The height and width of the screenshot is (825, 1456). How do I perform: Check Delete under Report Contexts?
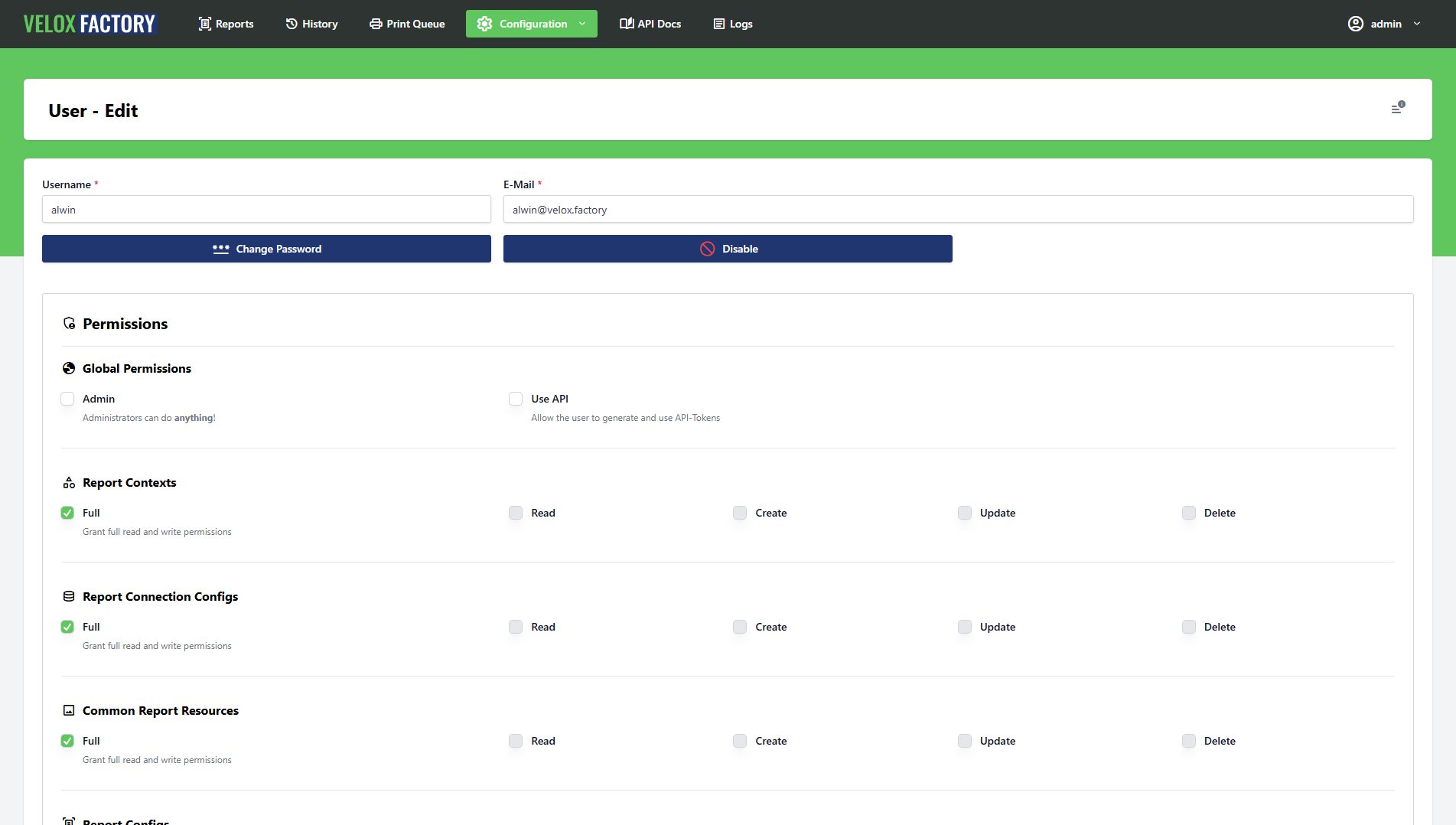(1189, 513)
